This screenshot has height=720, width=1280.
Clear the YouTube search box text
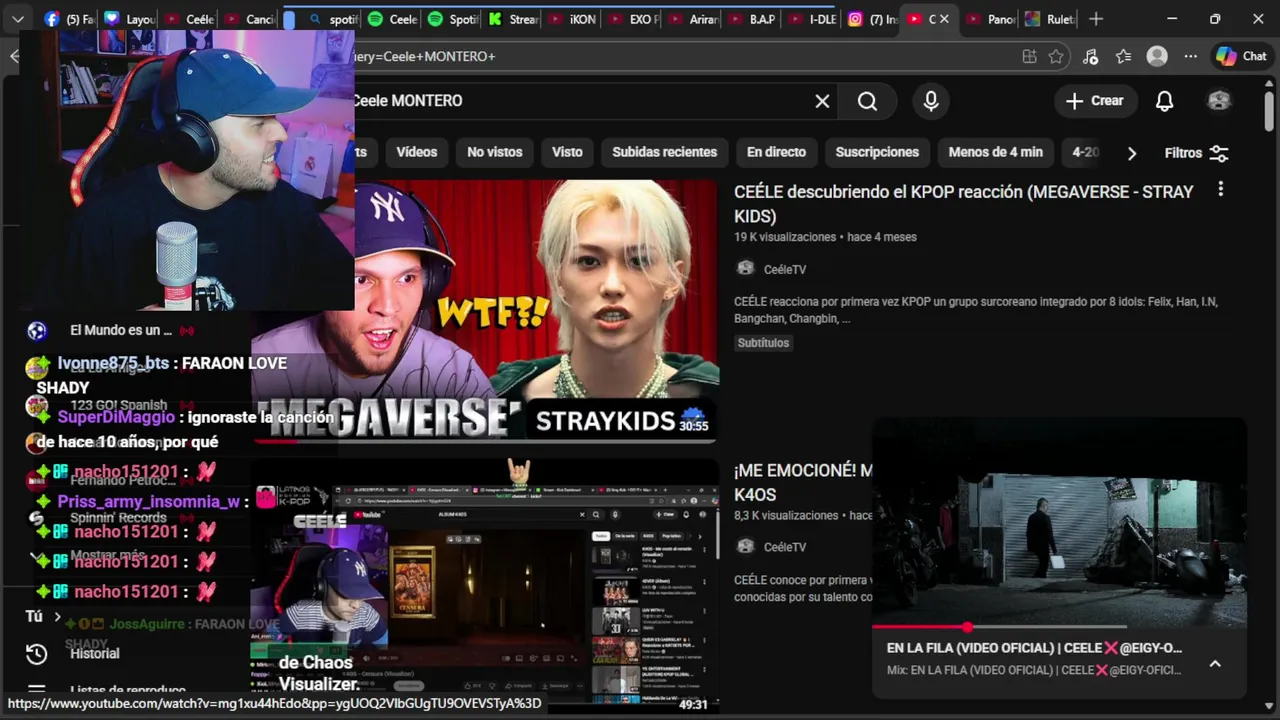click(822, 101)
